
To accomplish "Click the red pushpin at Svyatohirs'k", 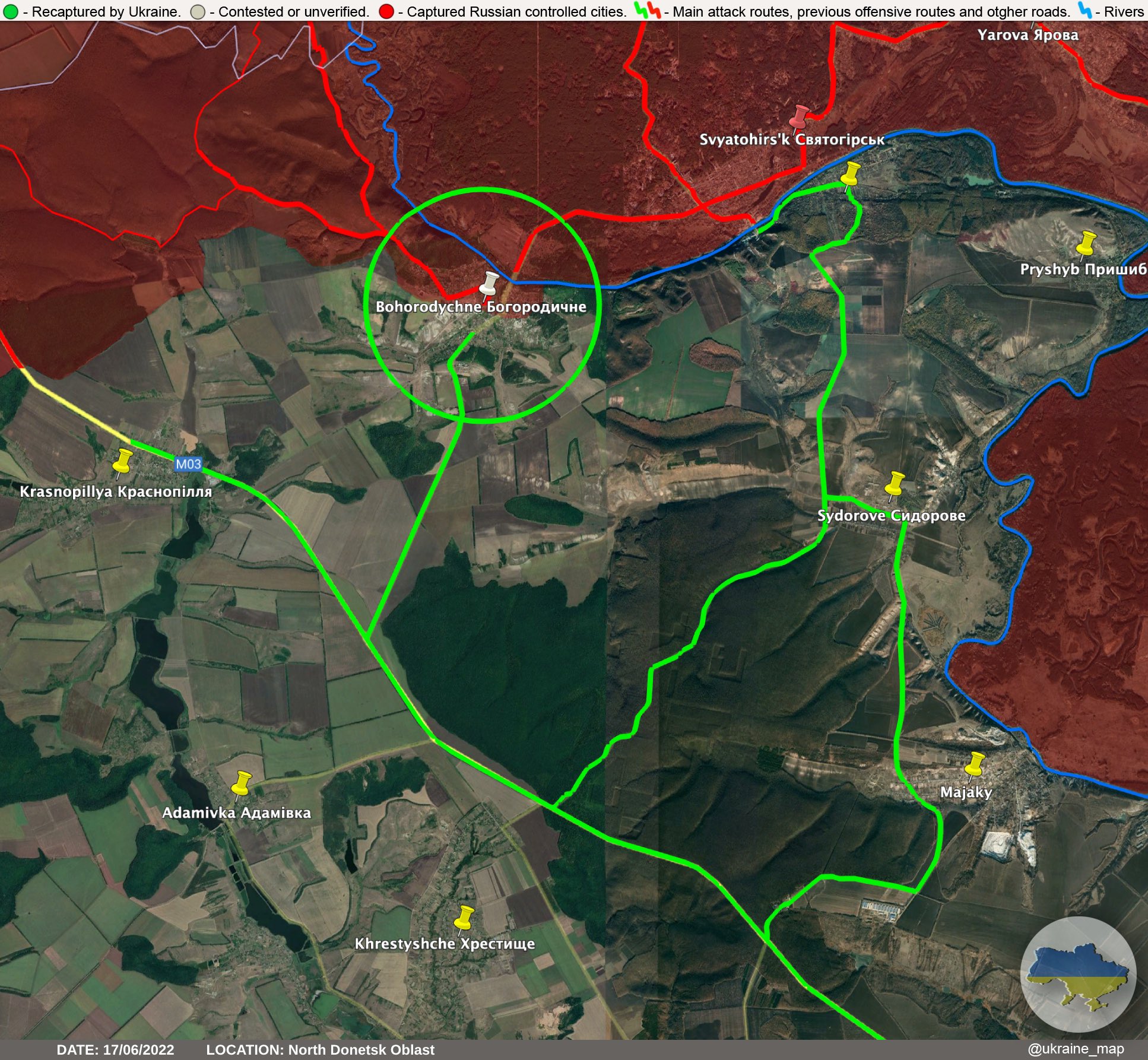I will [x=800, y=116].
